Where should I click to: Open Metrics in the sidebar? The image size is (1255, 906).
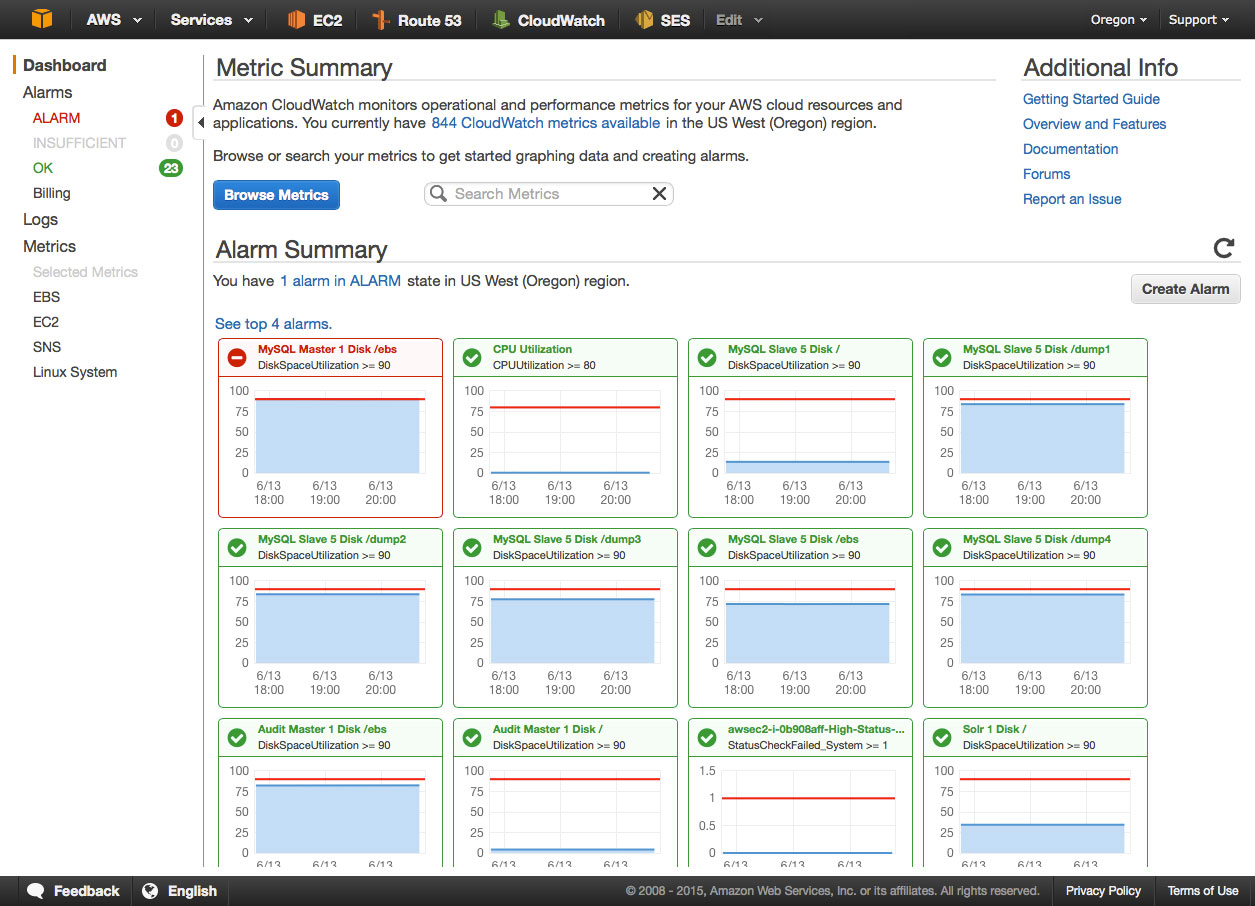coord(50,247)
